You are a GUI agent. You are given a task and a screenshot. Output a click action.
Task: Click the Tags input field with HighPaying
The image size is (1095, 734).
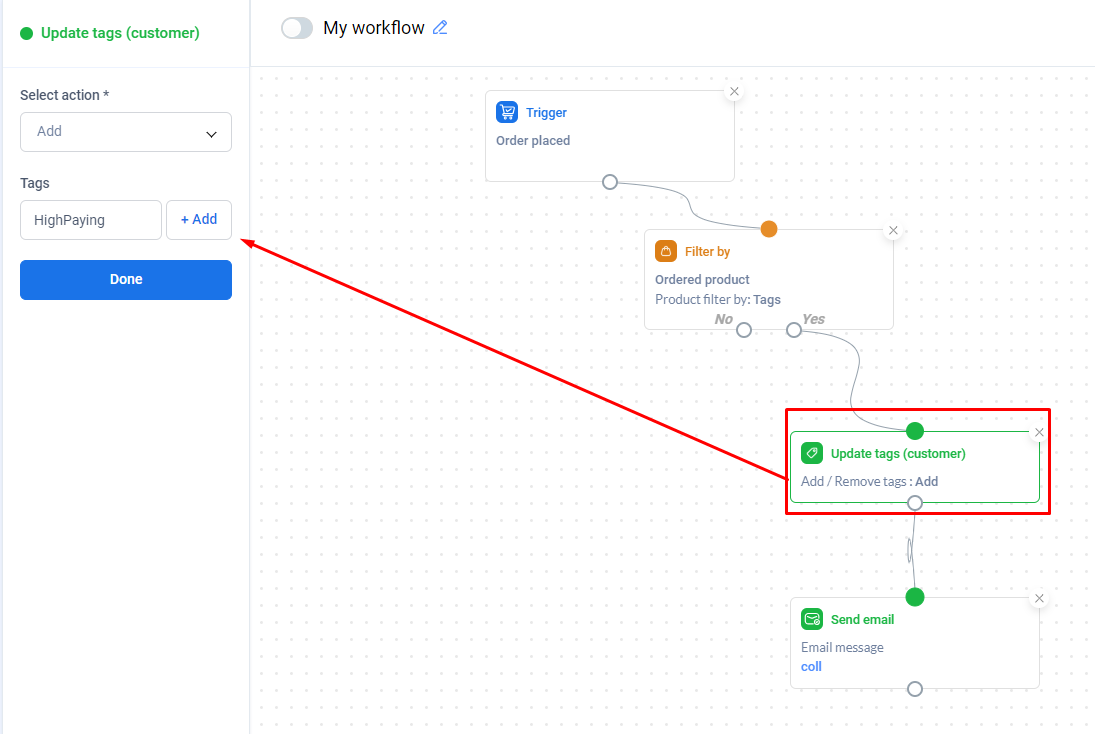click(91, 220)
